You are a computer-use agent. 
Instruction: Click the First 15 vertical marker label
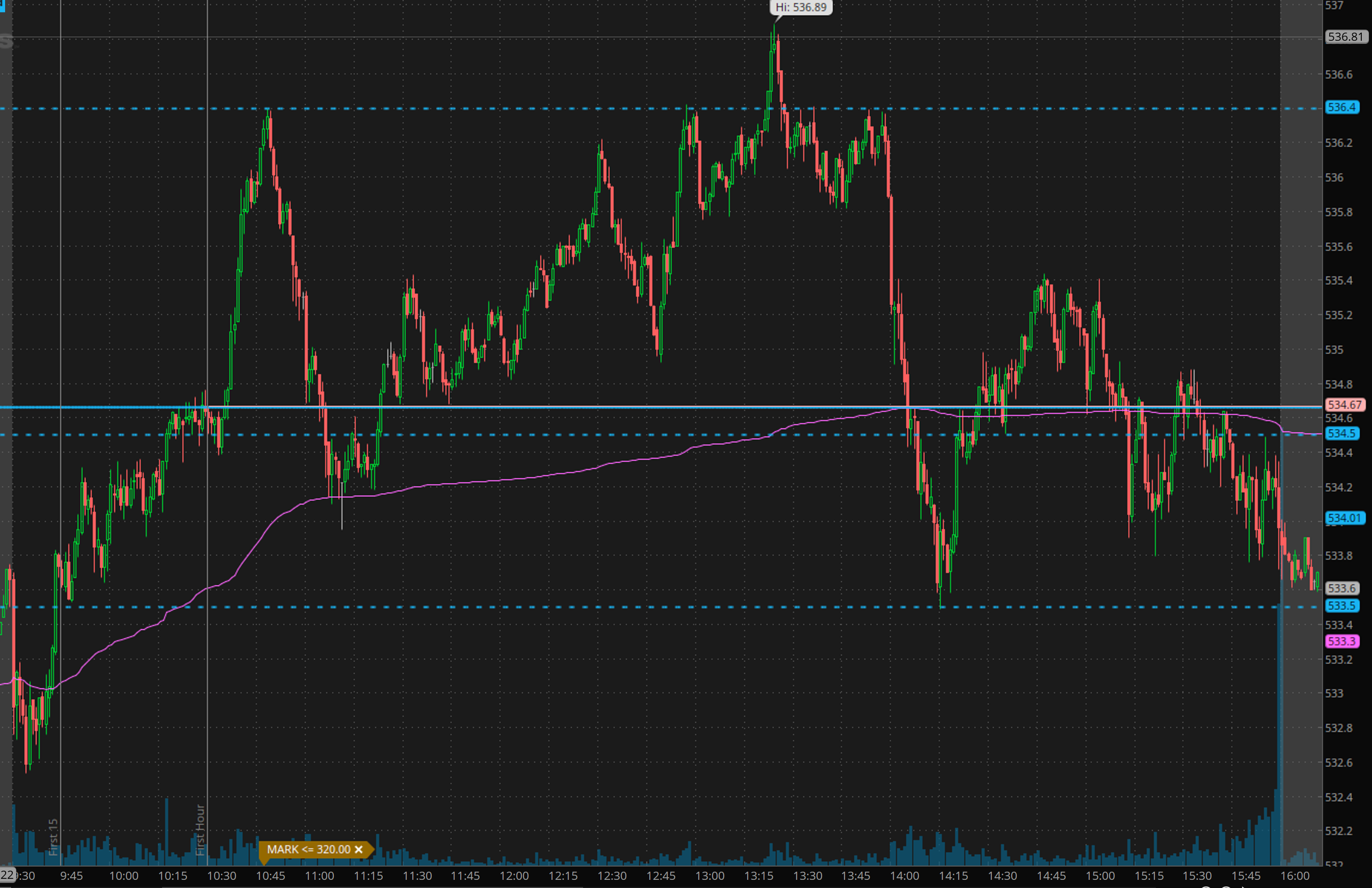point(53,837)
